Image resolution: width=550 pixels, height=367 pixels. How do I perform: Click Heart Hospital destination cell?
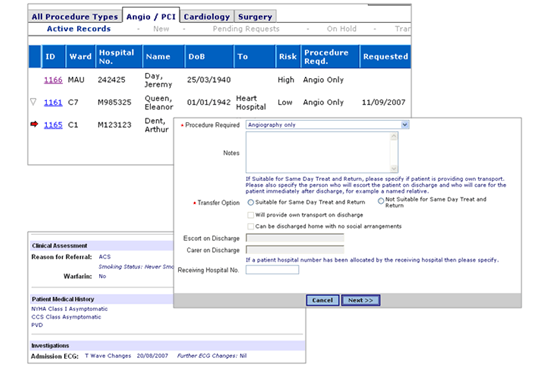251,102
